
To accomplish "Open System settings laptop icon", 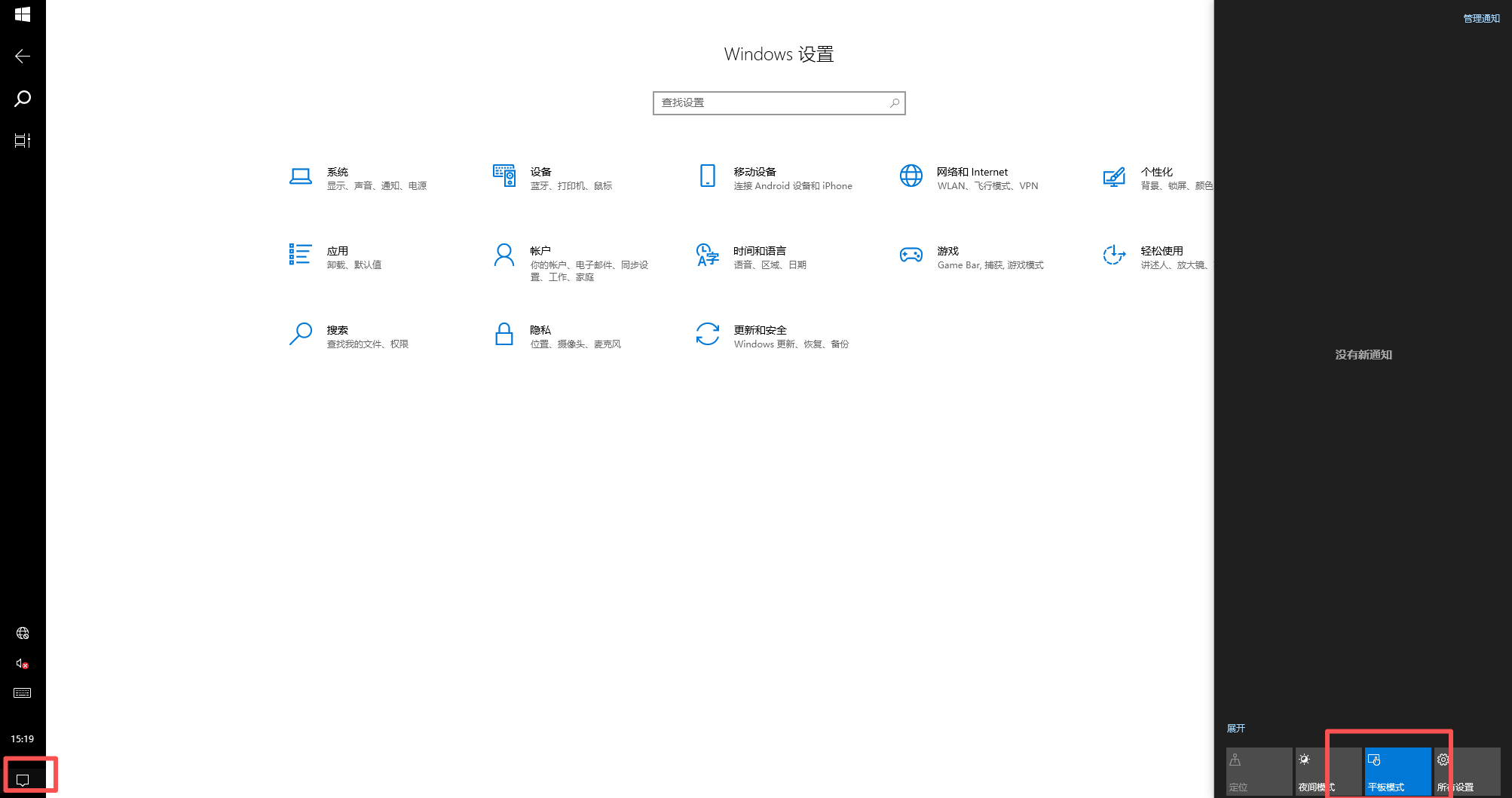I will tap(301, 177).
